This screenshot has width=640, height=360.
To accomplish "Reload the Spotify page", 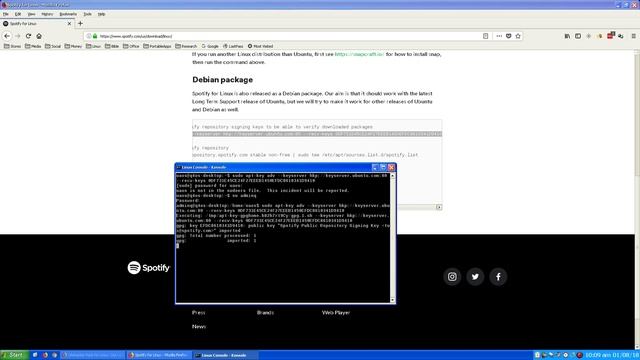I will 28,36.
